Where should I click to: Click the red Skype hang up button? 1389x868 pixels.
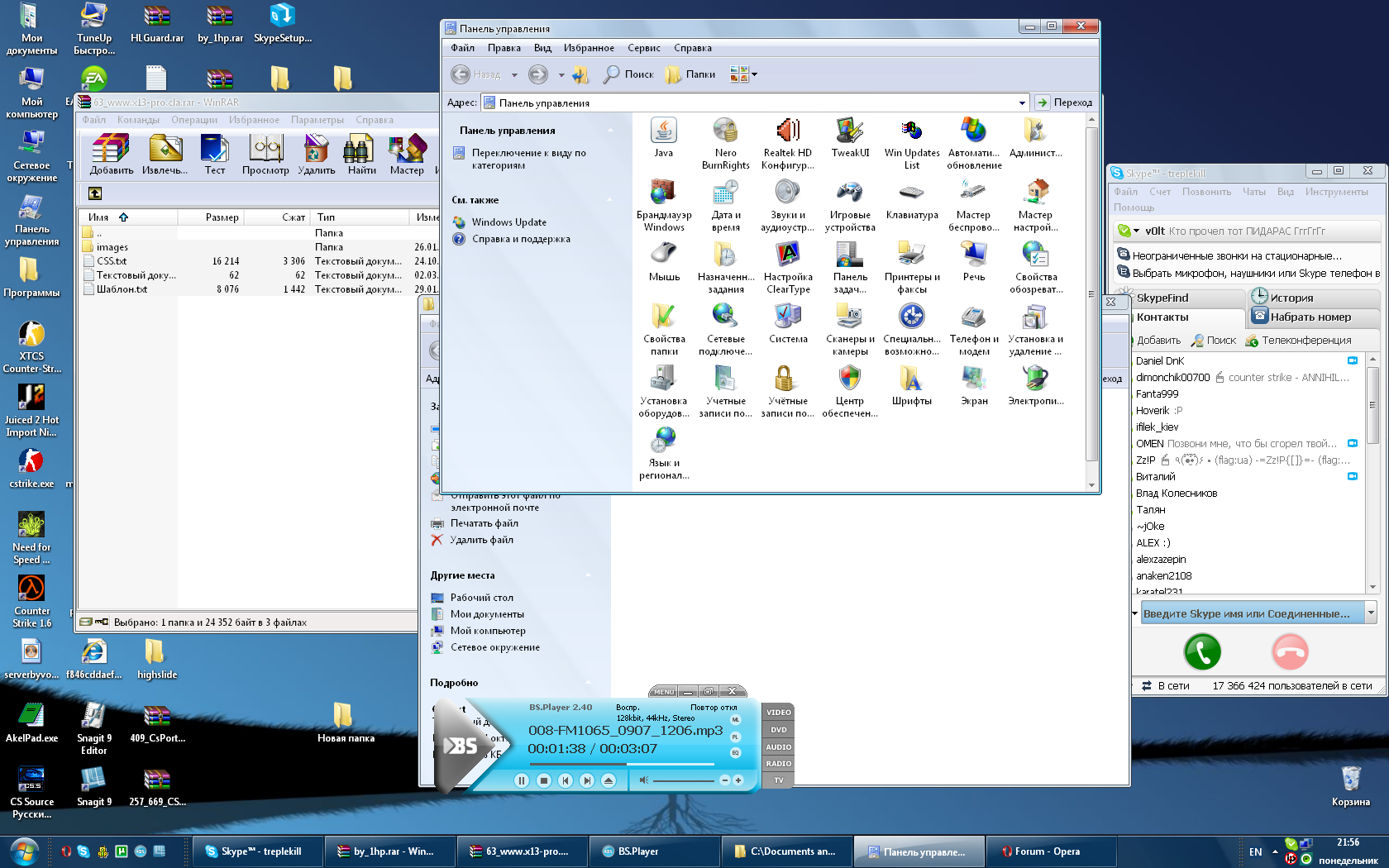[1290, 652]
